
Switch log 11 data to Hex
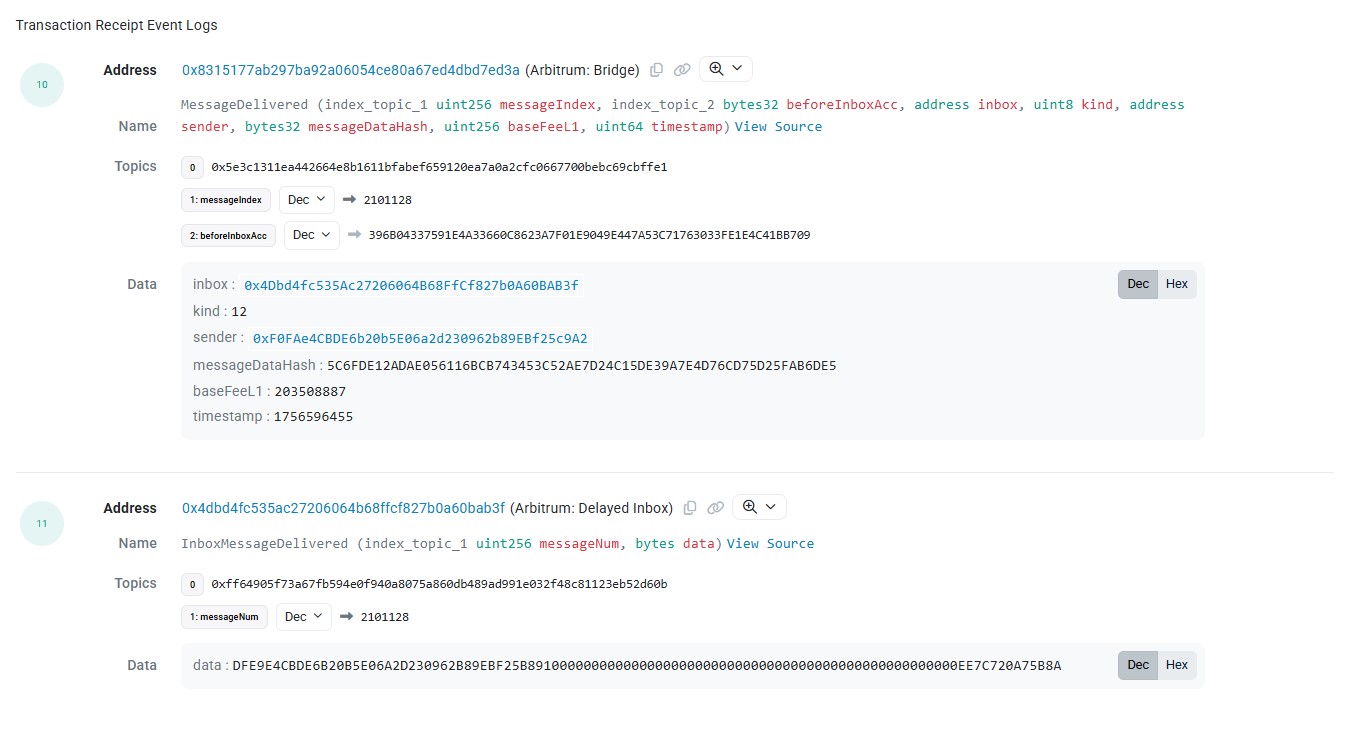[1177, 665]
